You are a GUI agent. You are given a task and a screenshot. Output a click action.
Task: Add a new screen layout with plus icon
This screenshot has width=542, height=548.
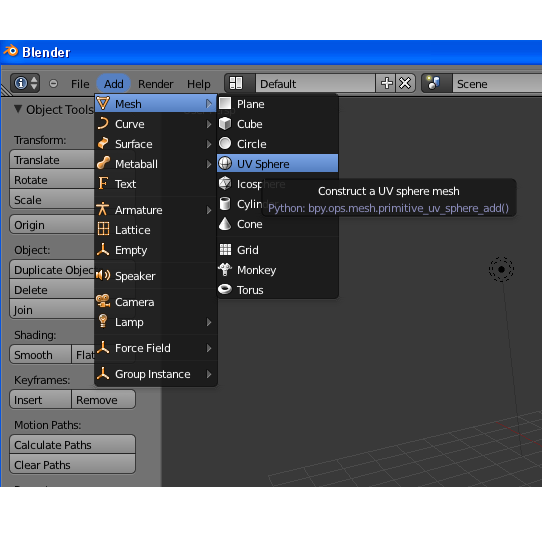386,84
